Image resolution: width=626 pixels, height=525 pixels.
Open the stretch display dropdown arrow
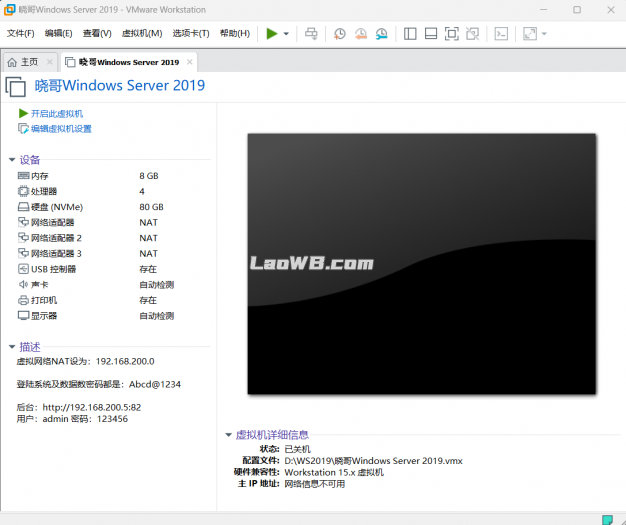pos(544,34)
